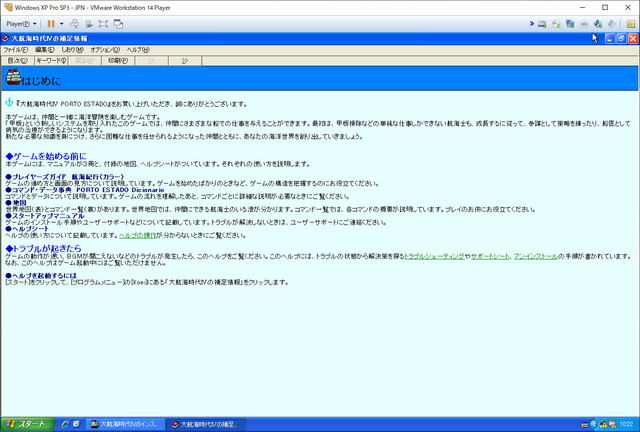Image resolution: width=640 pixels, height=432 pixels.
Task: Open the トラブルシューティング link
Action: coord(434,256)
